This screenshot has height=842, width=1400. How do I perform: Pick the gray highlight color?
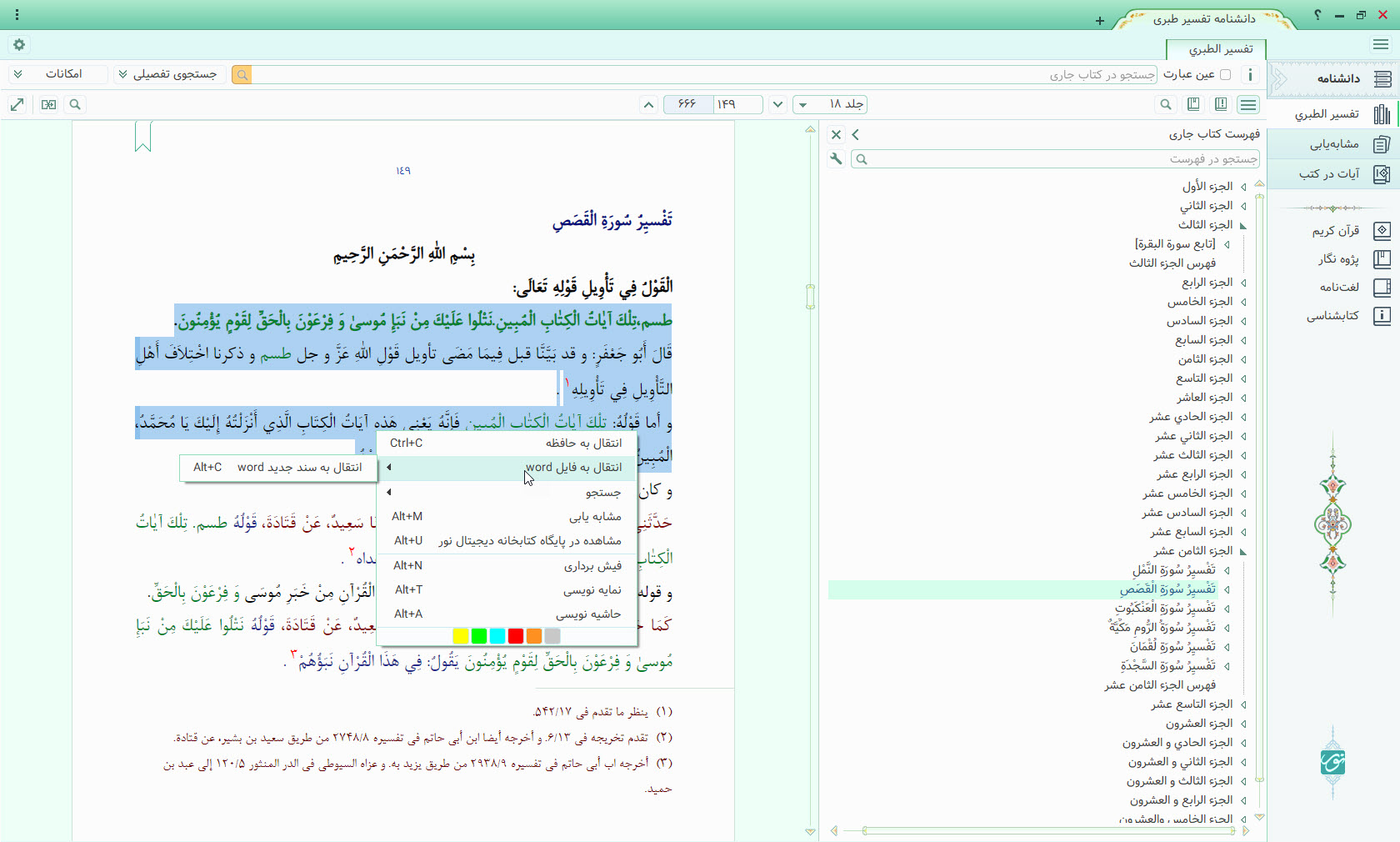click(552, 636)
